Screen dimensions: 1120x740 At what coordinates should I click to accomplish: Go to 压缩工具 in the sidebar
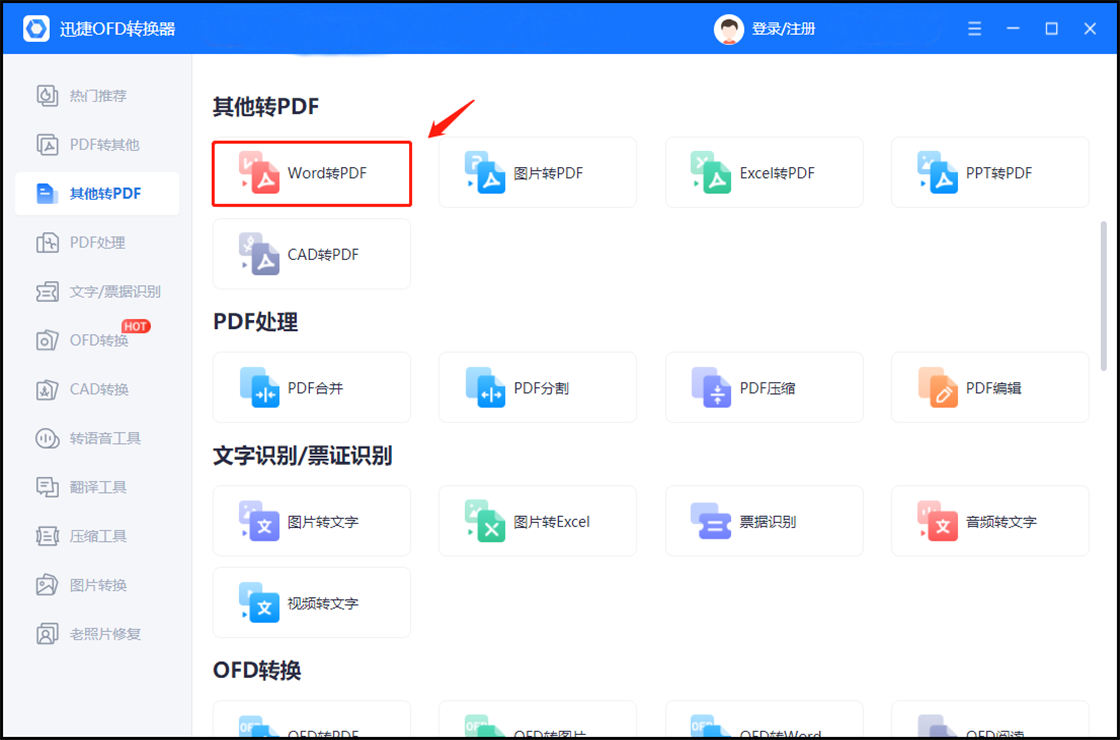pyautogui.click(x=97, y=536)
